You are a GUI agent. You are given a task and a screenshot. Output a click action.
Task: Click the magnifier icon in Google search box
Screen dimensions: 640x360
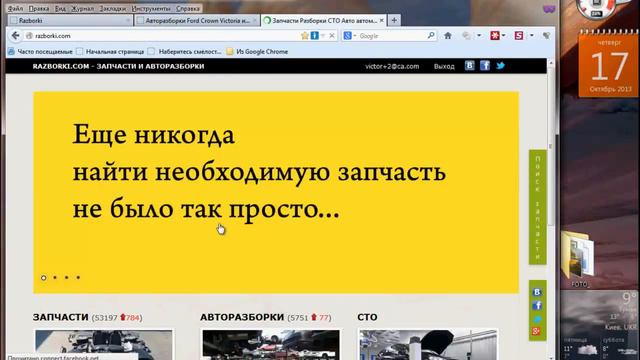coord(431,36)
